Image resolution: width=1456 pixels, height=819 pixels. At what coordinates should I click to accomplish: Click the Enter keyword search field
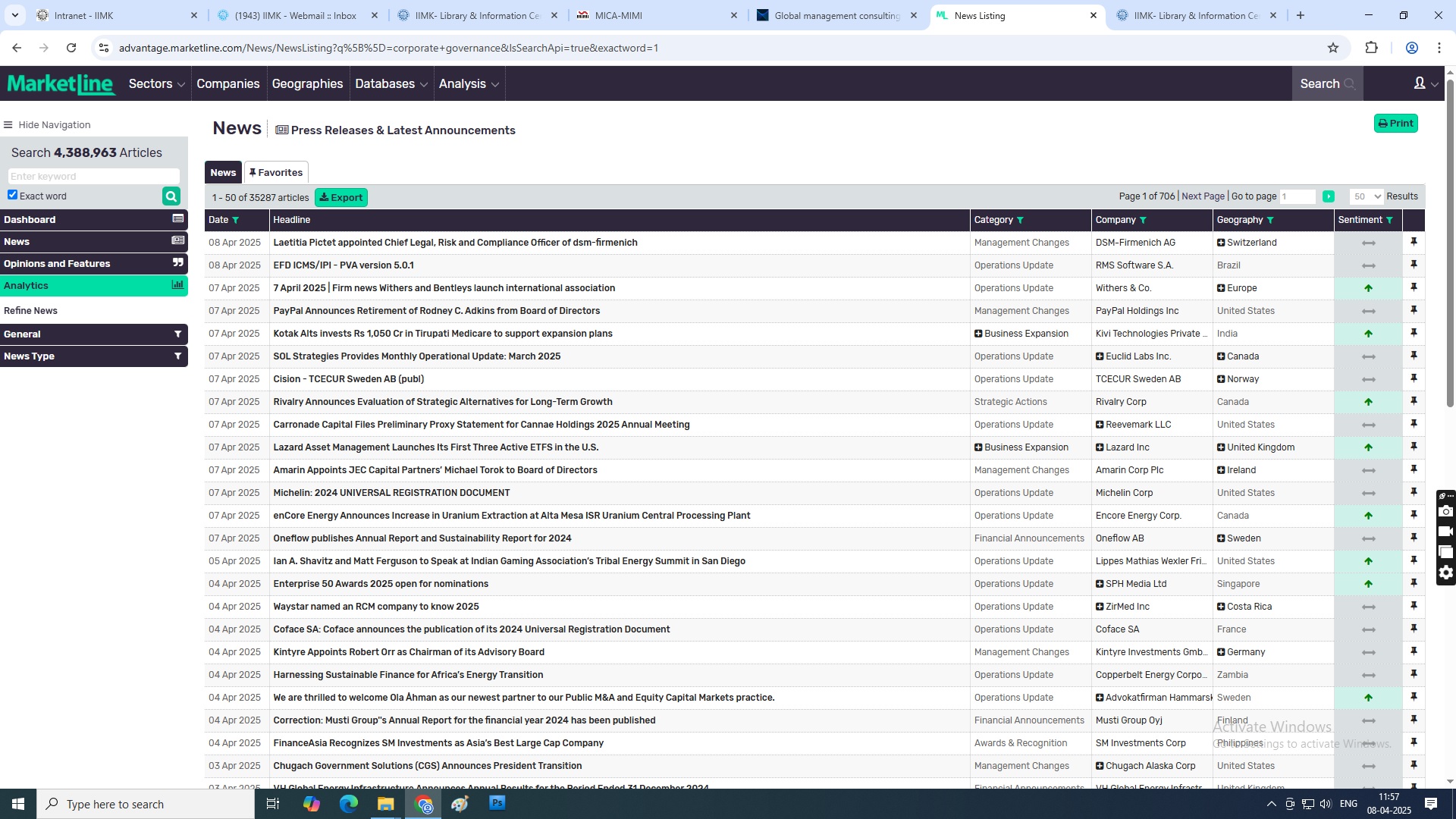tap(93, 176)
